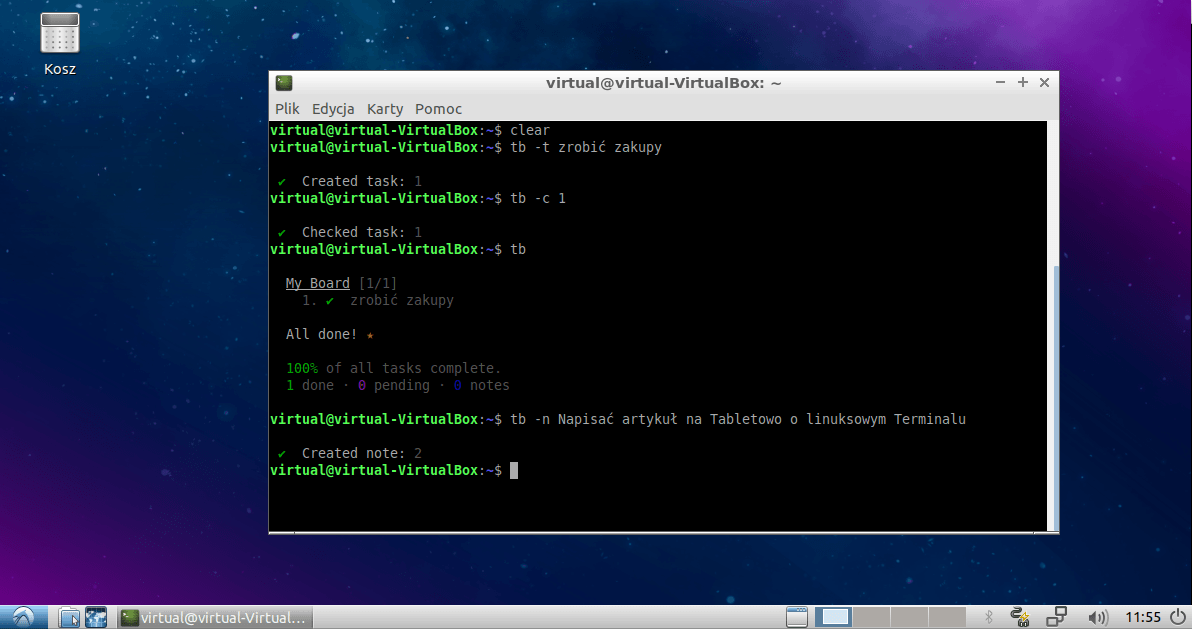Click the 'zrobić zakupy' task in the board list
This screenshot has width=1192, height=629.
click(401, 300)
